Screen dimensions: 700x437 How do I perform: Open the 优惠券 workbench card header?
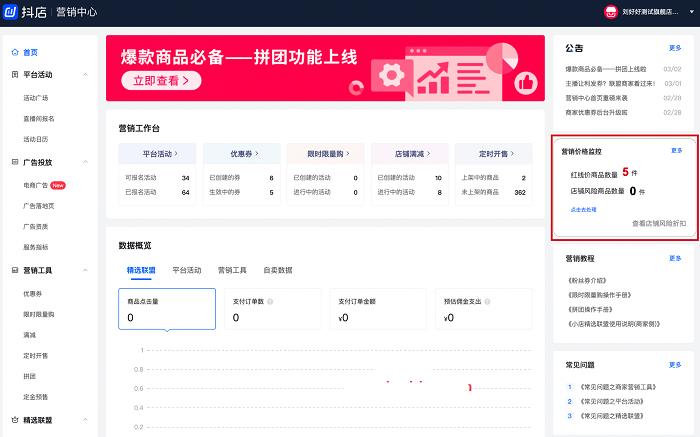pyautogui.click(x=244, y=154)
